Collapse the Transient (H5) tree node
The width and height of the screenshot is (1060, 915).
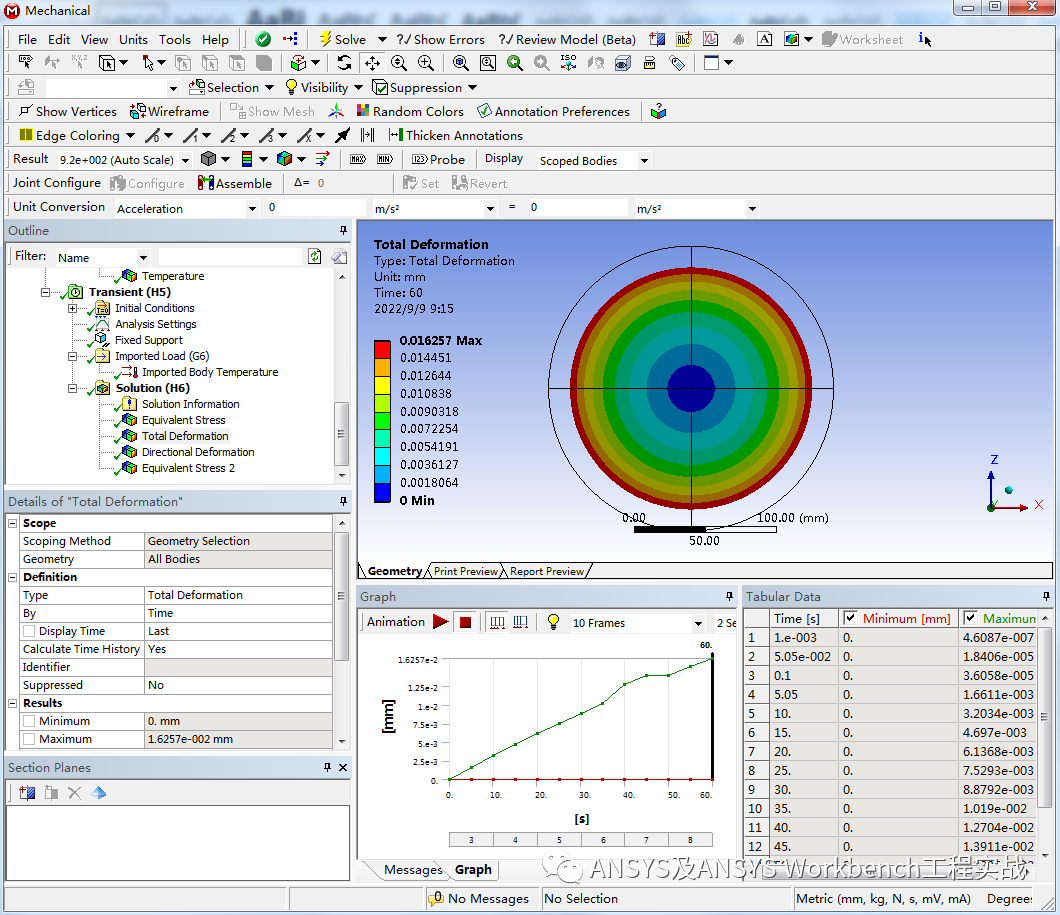click(45, 292)
